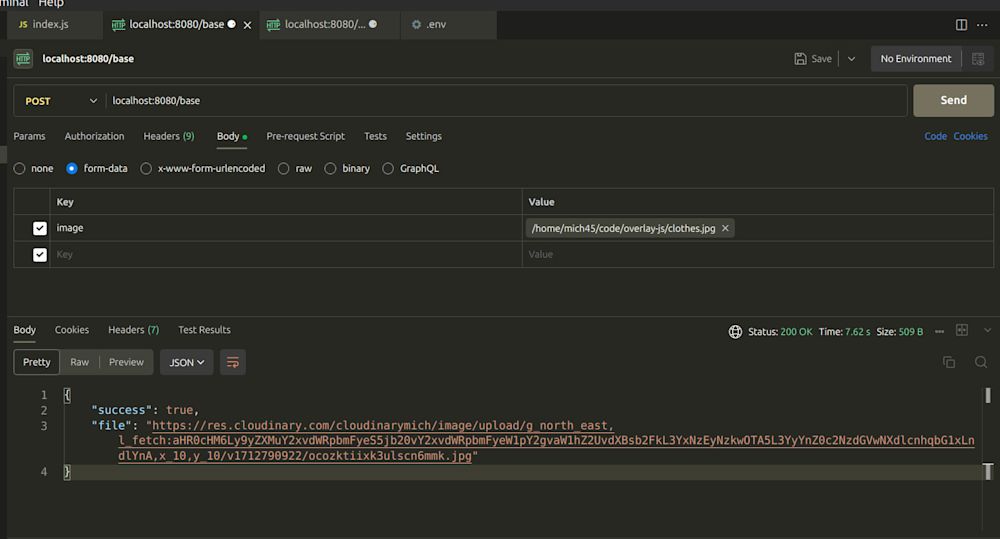Open the No Environment selector
Viewport: 1000px width, 539px height.
point(915,59)
